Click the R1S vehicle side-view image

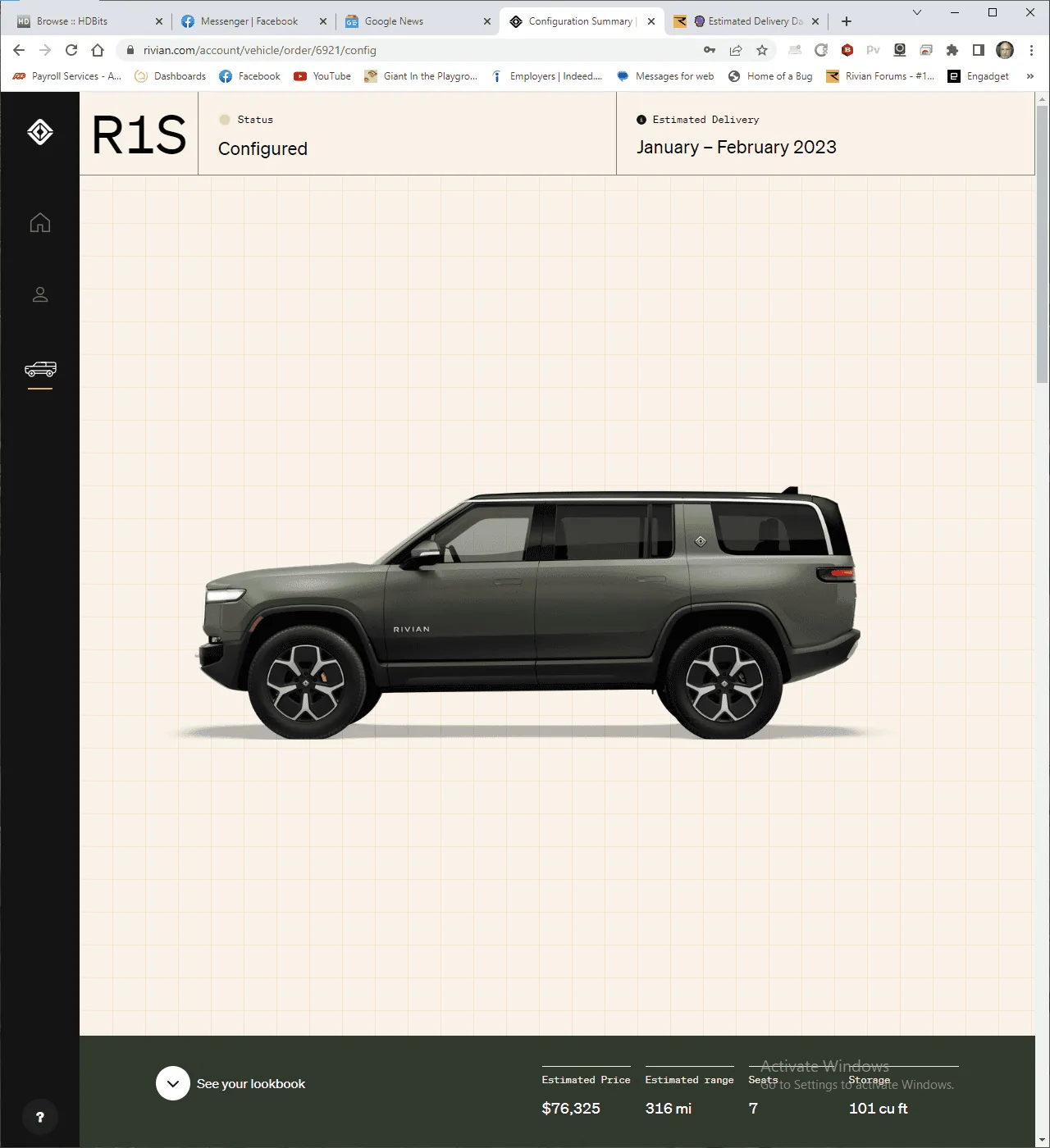[x=530, y=613]
